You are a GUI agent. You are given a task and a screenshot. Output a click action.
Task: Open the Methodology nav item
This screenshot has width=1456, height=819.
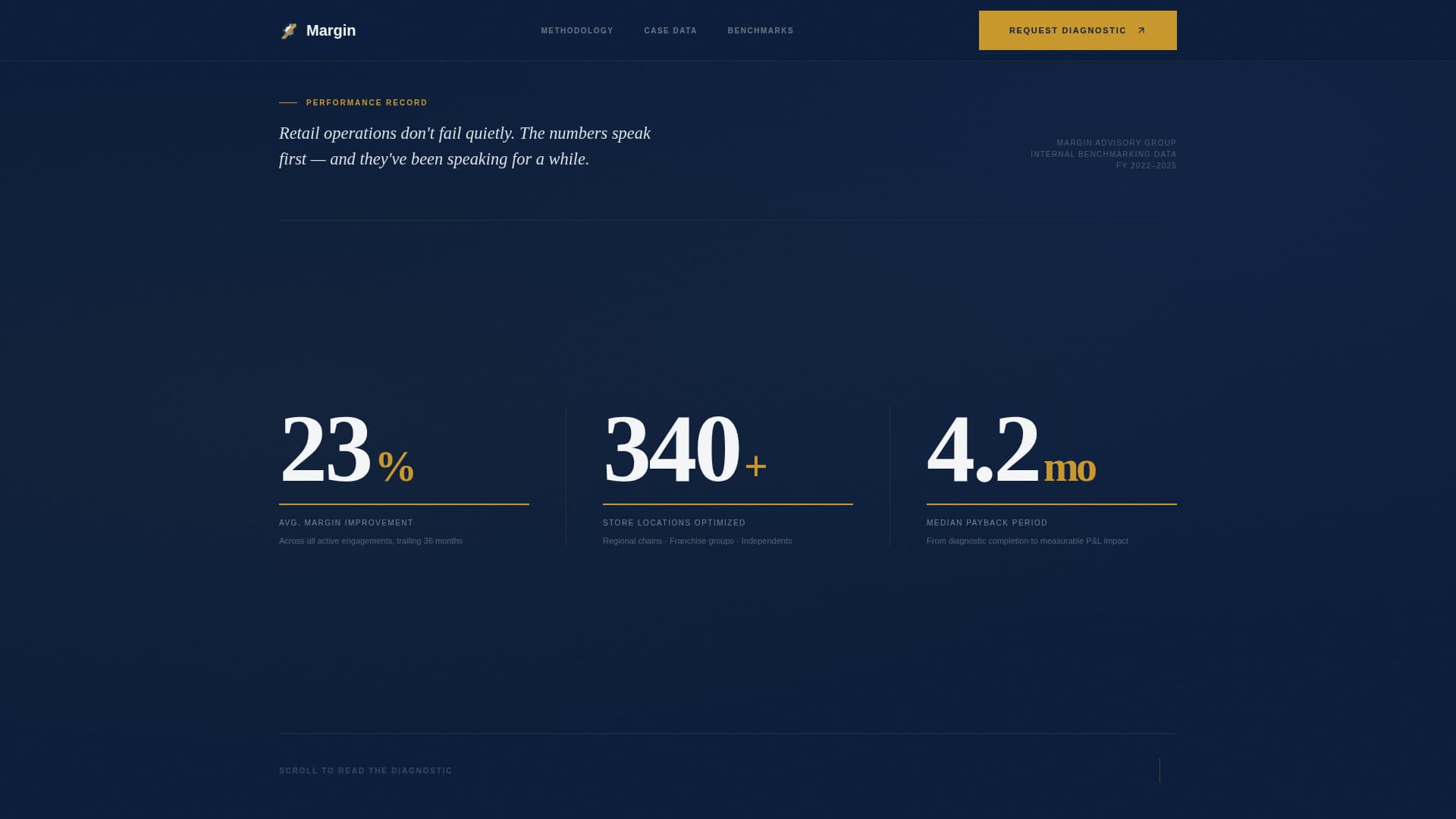(x=577, y=31)
